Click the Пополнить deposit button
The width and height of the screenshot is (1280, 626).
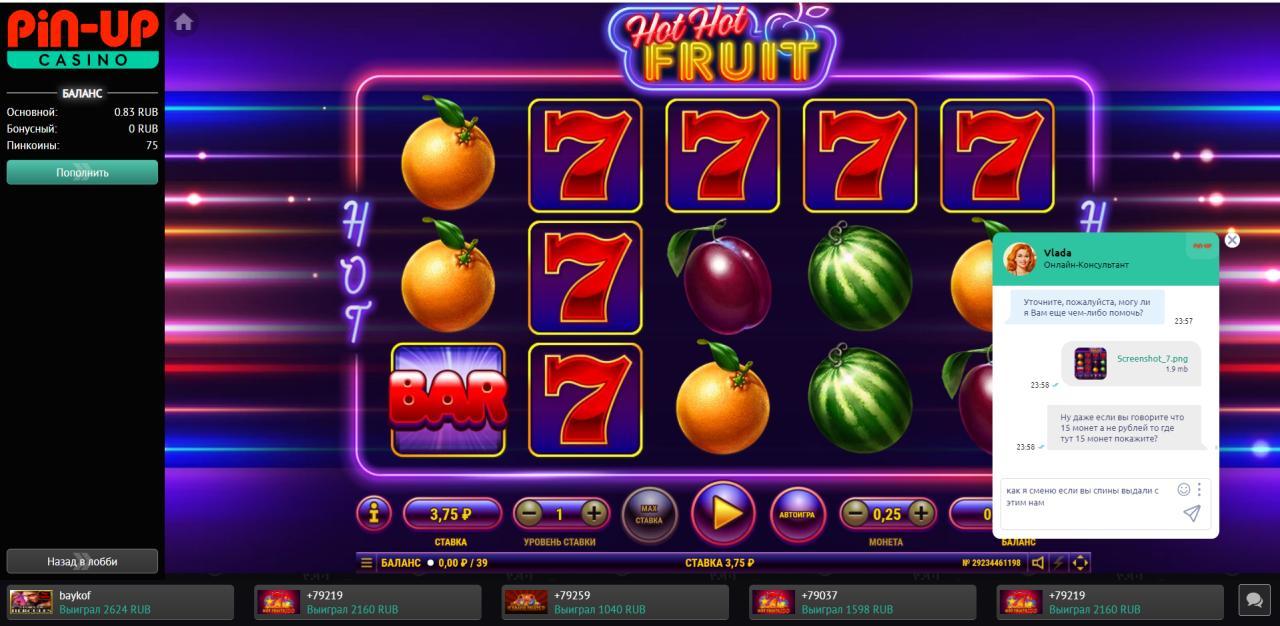[82, 172]
